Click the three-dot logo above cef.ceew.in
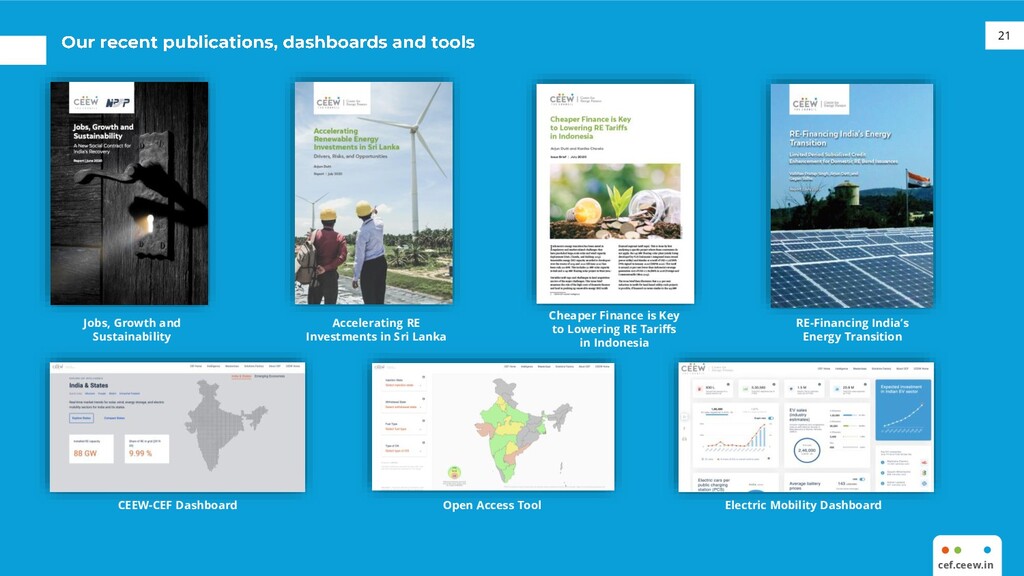This screenshot has height=576, width=1024. (967, 550)
